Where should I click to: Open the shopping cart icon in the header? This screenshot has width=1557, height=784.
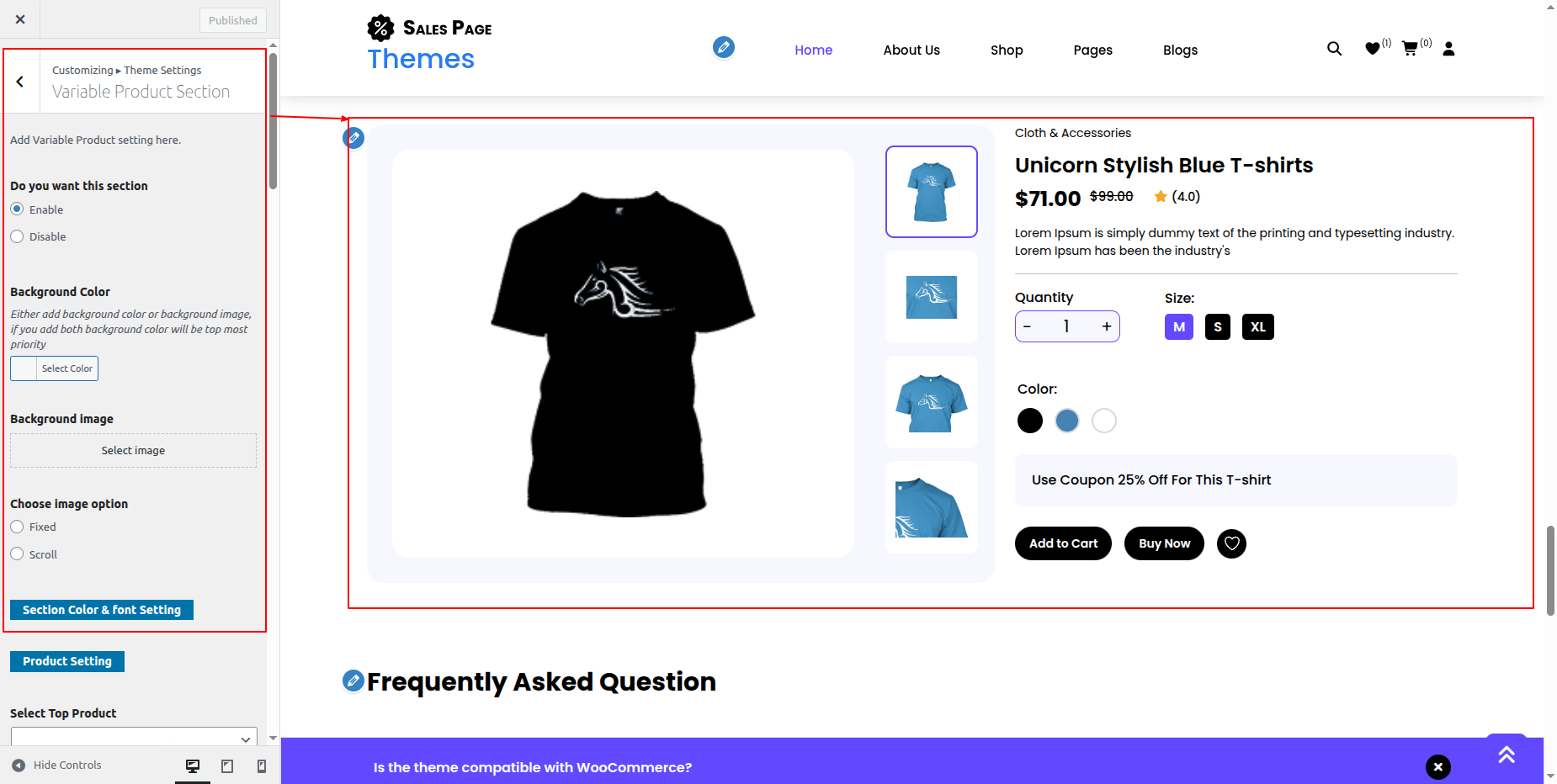click(1410, 49)
